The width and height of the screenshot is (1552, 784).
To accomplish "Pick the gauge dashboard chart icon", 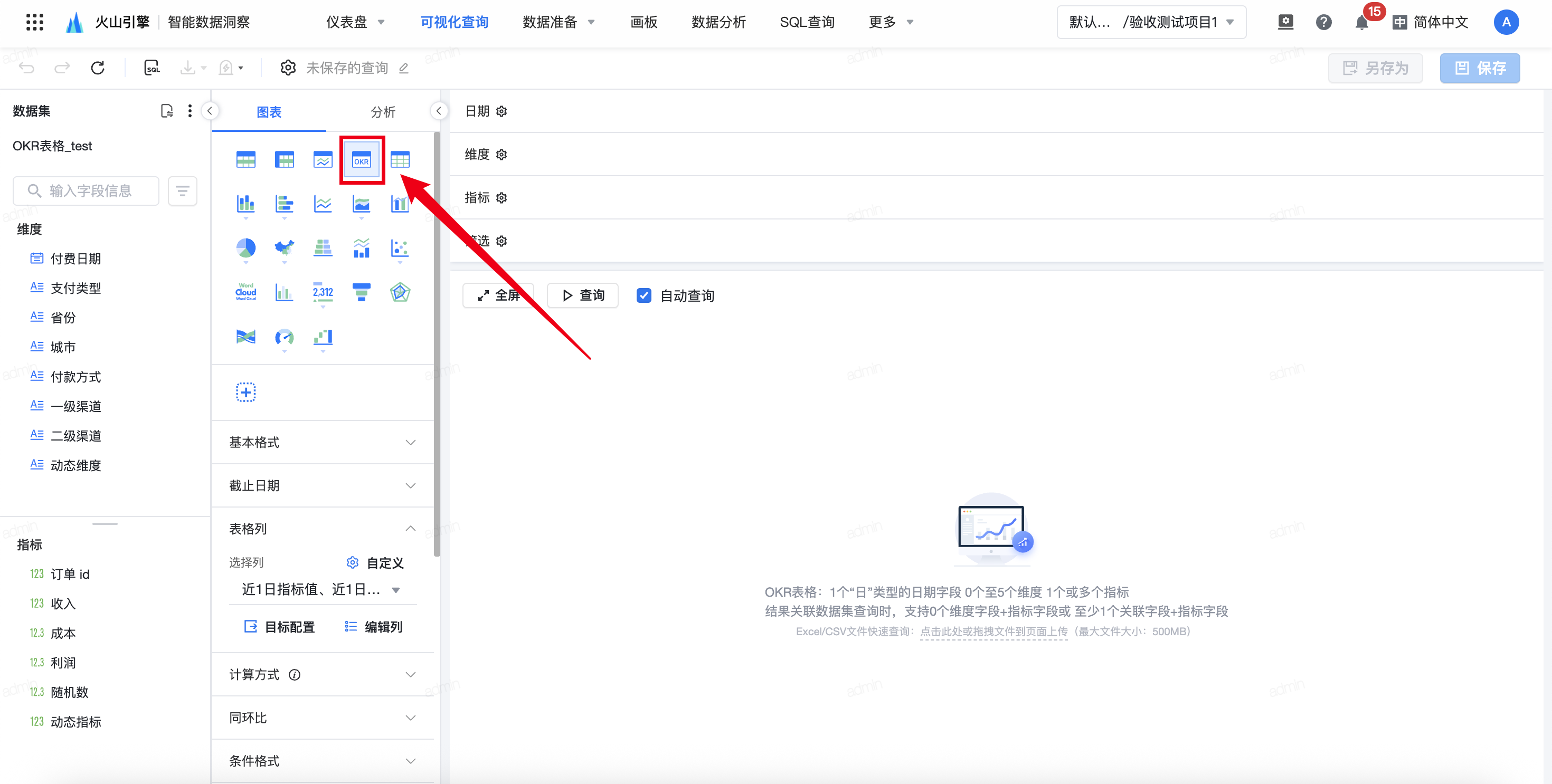I will [285, 337].
